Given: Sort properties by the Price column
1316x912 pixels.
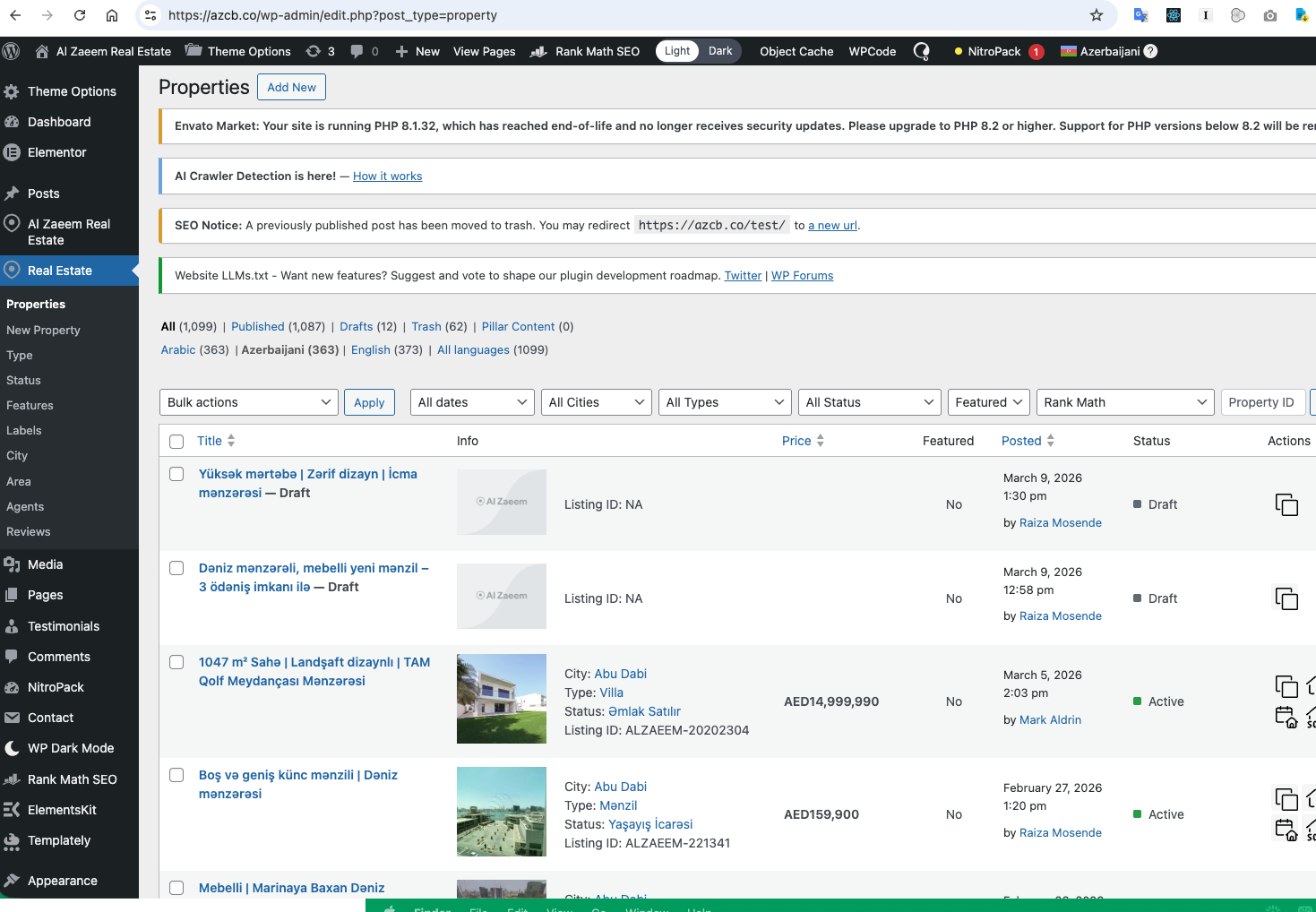Looking at the screenshot, I should [796, 441].
